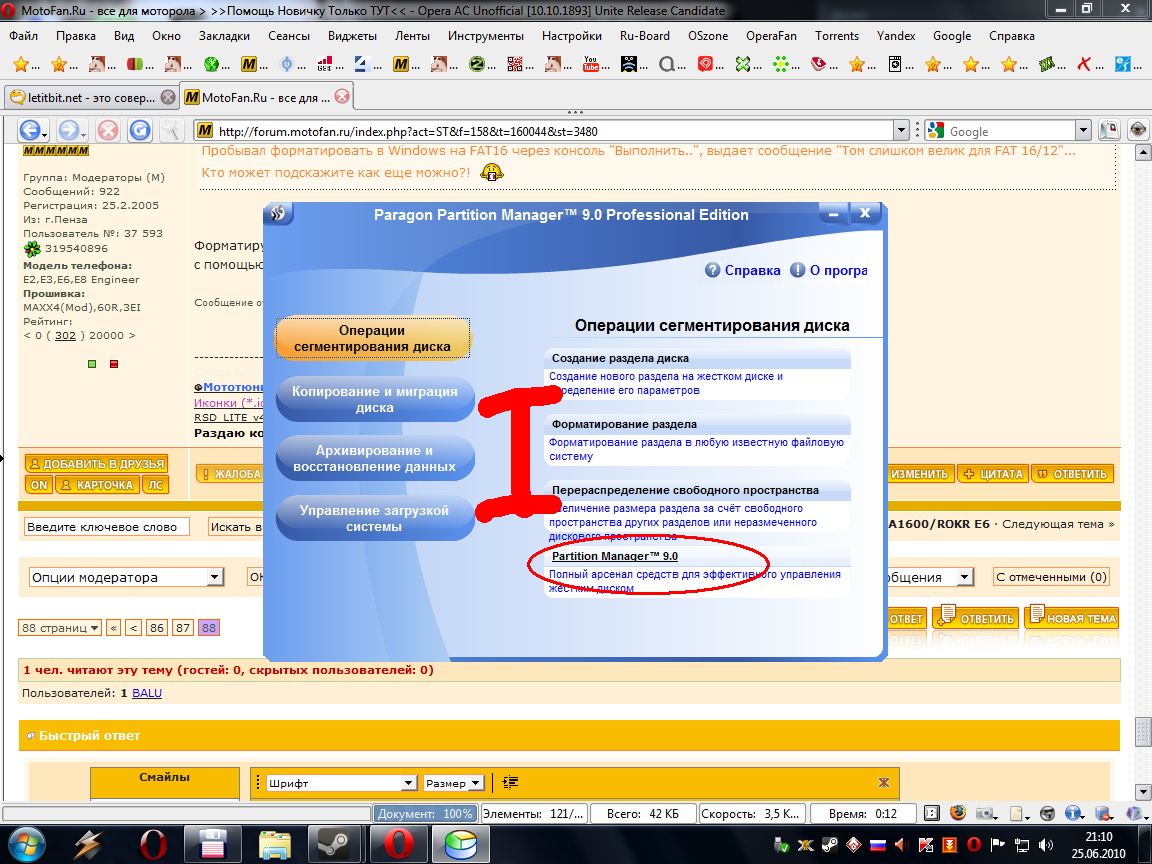Click the keyword search field Введите ключевое слово
1152x864 pixels.
[x=107, y=527]
